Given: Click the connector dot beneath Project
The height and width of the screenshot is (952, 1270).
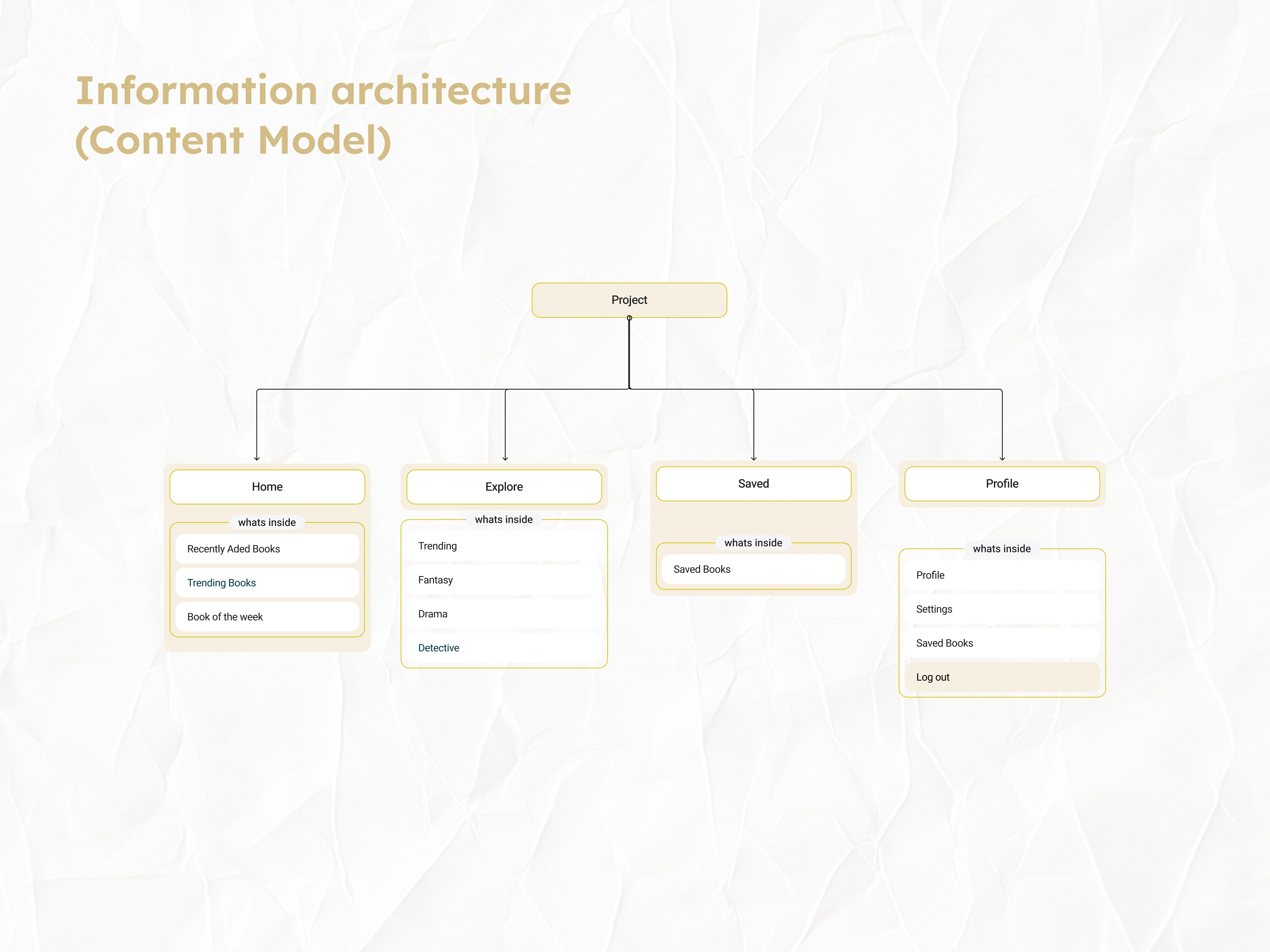Looking at the screenshot, I should (x=629, y=318).
